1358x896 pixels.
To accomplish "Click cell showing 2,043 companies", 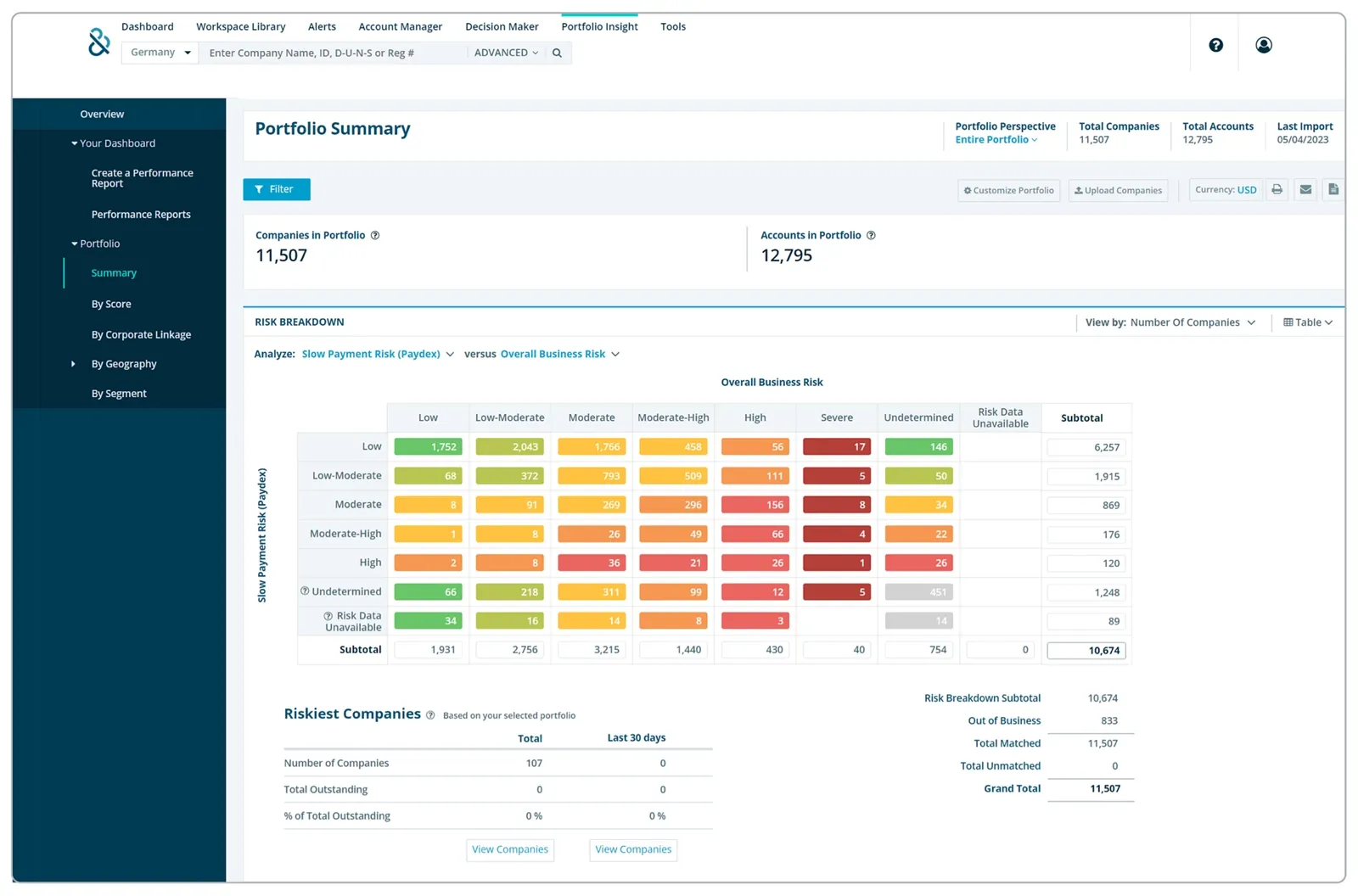I will tap(510, 447).
